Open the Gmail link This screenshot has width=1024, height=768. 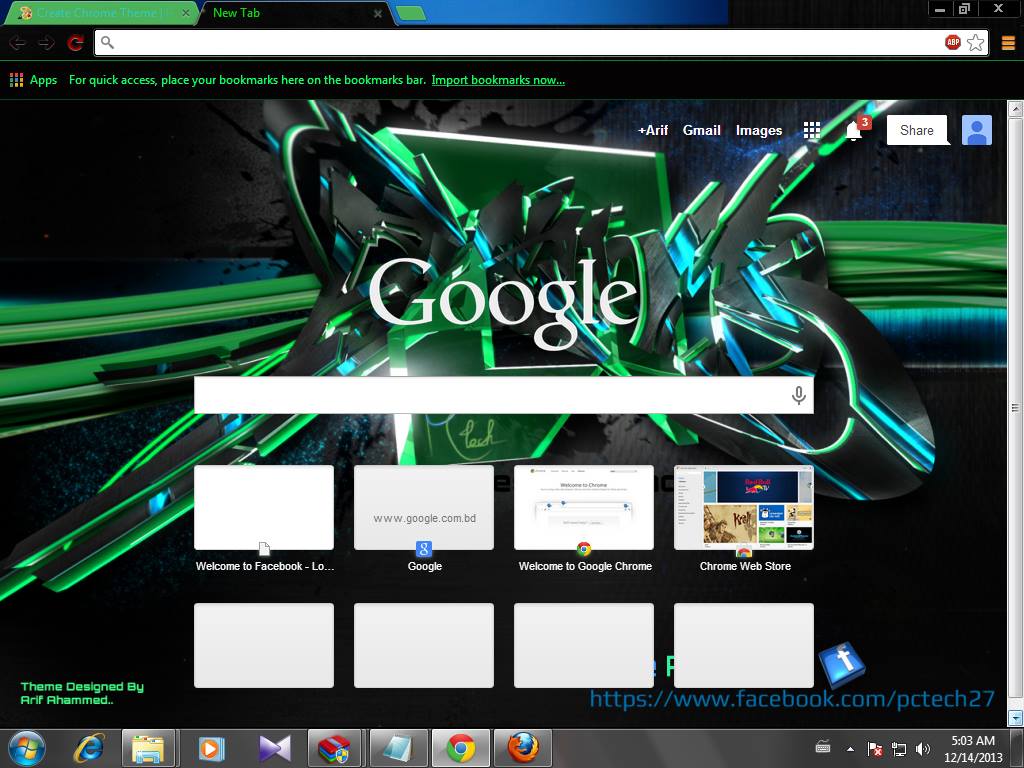coord(701,130)
